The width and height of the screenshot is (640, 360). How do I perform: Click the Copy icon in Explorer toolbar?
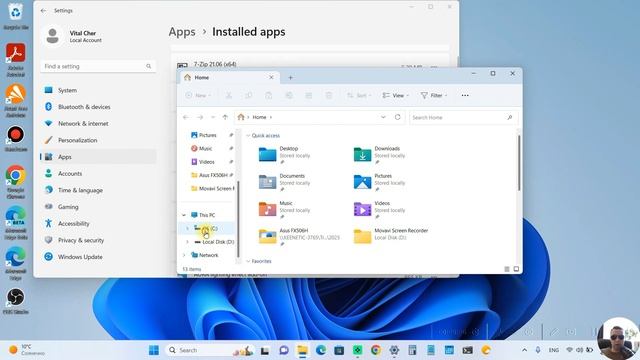click(x=249, y=96)
